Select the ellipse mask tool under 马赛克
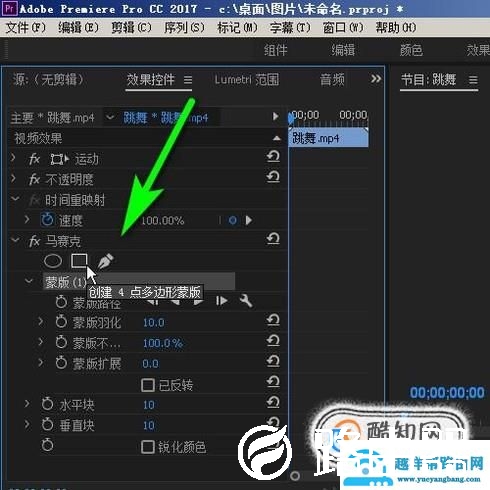The width and height of the screenshot is (490, 490). tap(53, 261)
